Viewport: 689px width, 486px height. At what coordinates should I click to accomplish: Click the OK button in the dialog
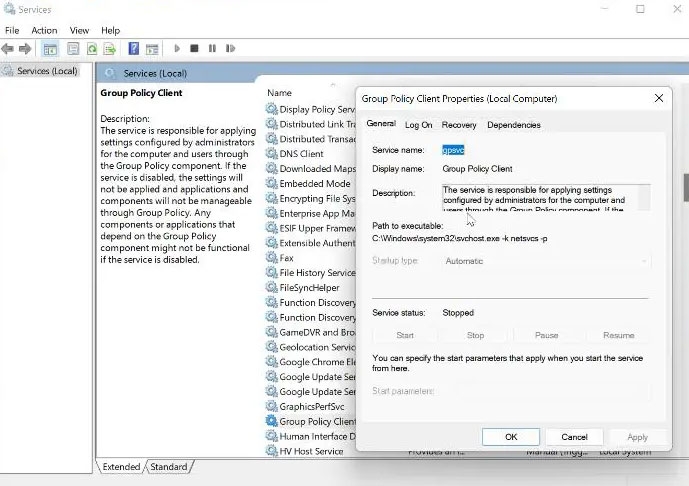tap(511, 437)
